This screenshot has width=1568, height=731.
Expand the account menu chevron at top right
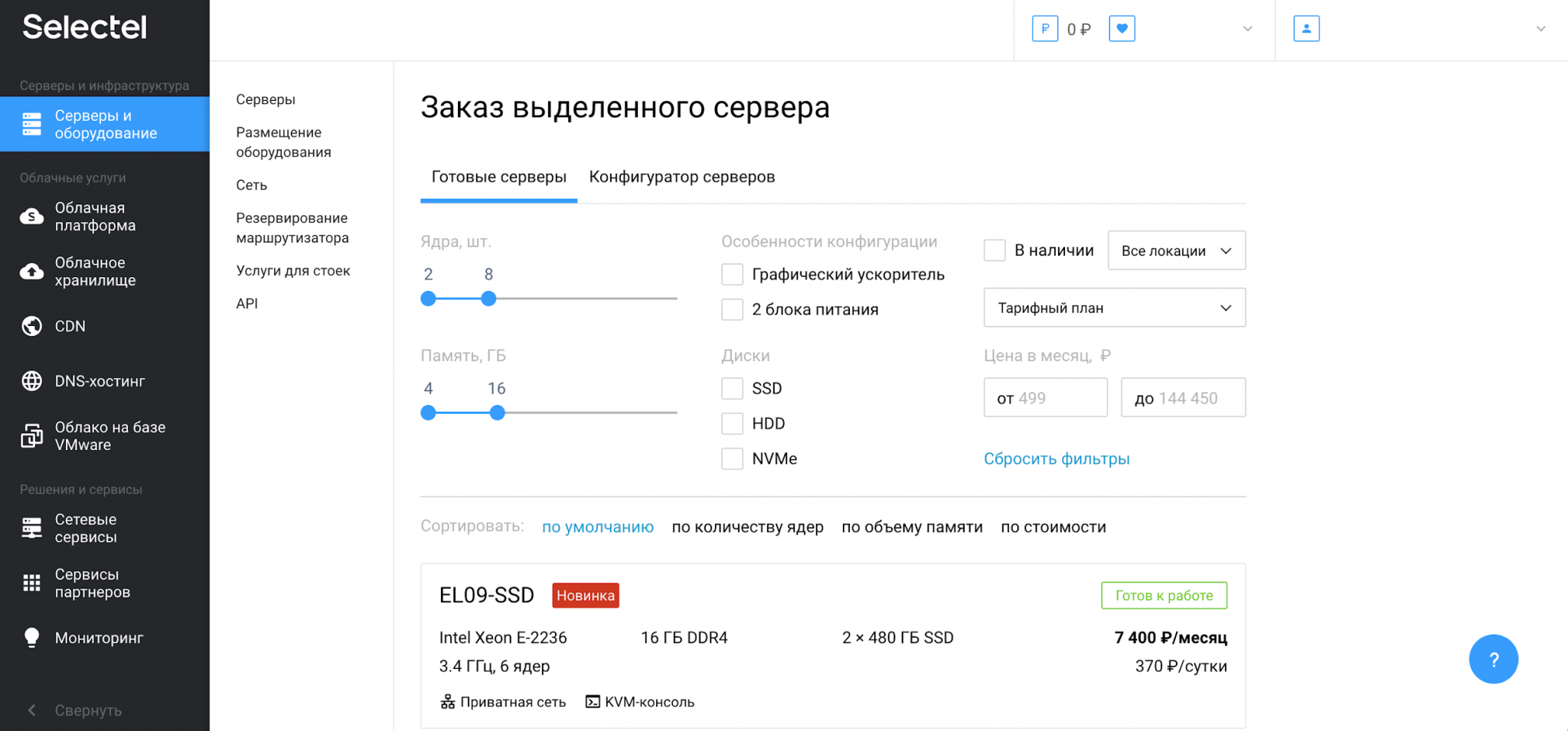(1540, 29)
